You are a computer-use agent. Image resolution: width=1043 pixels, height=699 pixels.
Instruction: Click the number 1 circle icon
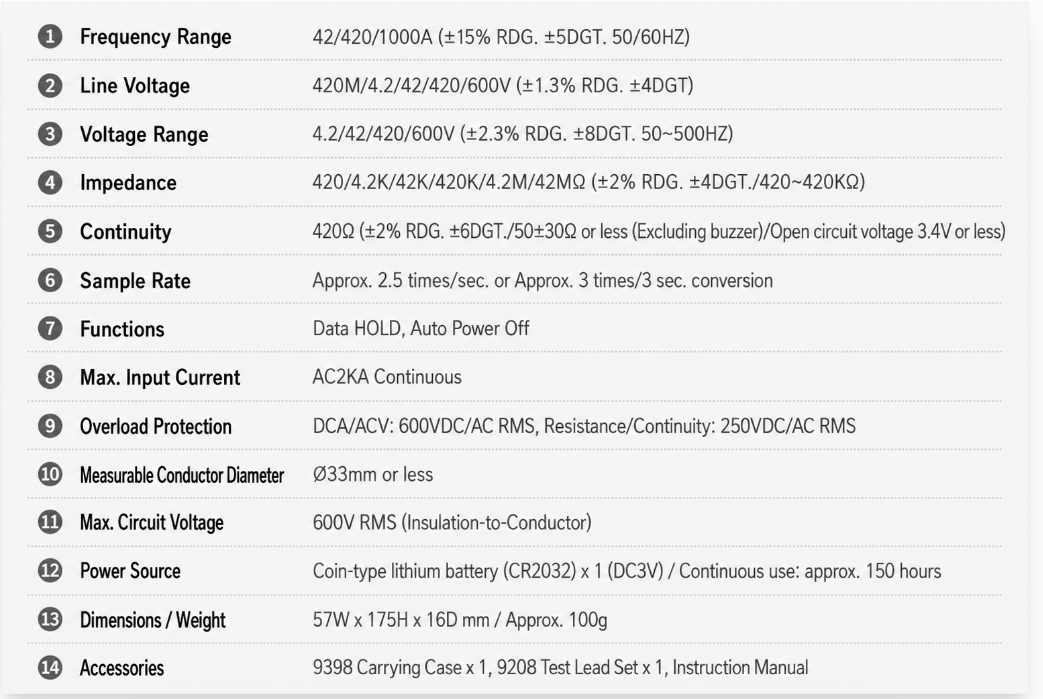tap(50, 37)
